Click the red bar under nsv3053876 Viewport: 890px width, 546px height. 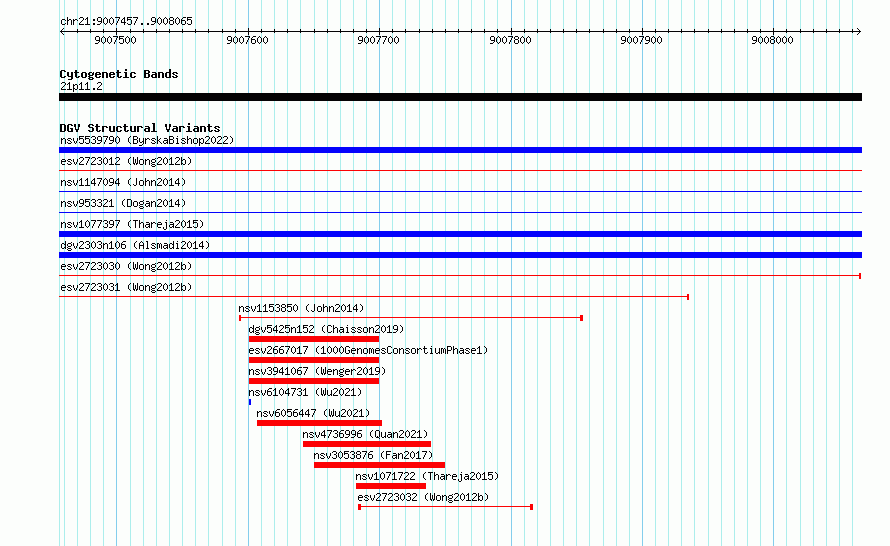tap(379, 465)
